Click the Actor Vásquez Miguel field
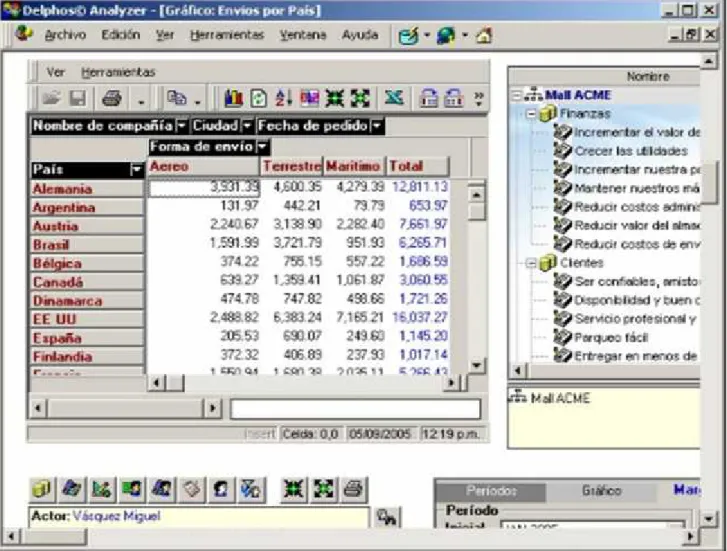The width and height of the screenshot is (727, 551). click(199, 517)
